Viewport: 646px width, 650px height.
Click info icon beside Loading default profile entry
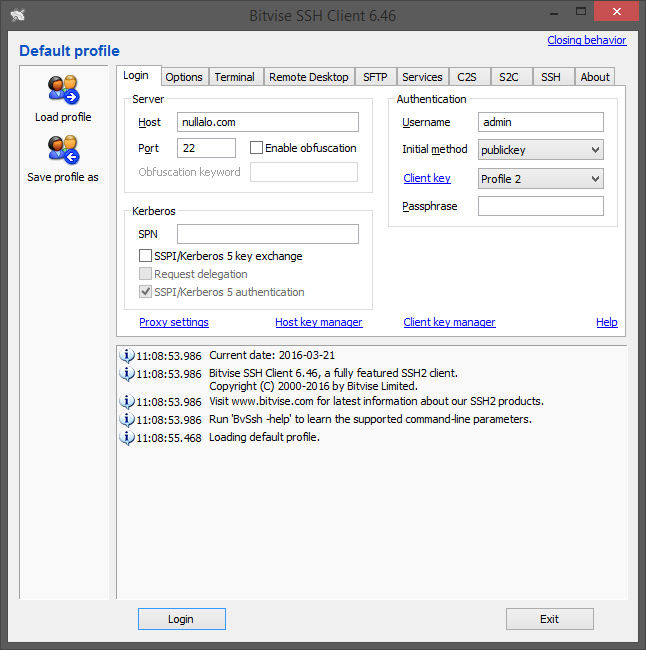[127, 437]
